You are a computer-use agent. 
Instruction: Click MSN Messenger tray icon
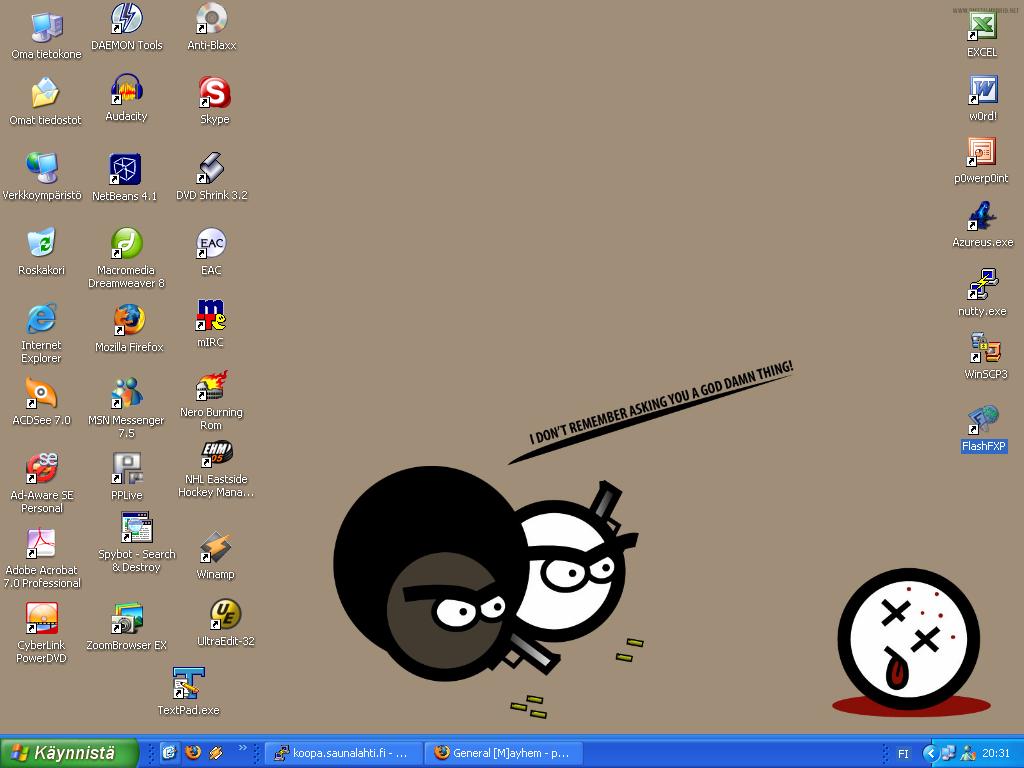[x=968, y=753]
